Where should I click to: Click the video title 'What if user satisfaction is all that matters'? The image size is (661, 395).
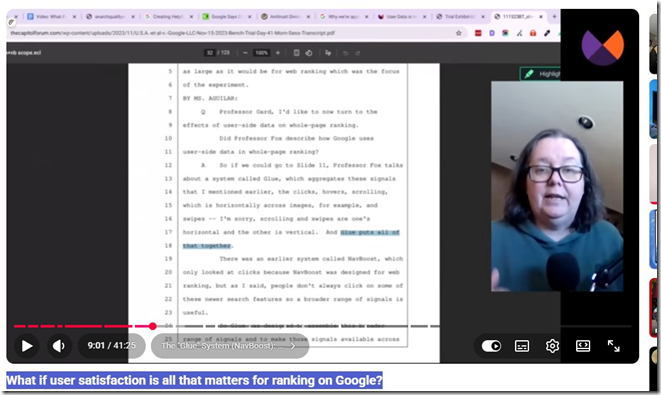194,380
